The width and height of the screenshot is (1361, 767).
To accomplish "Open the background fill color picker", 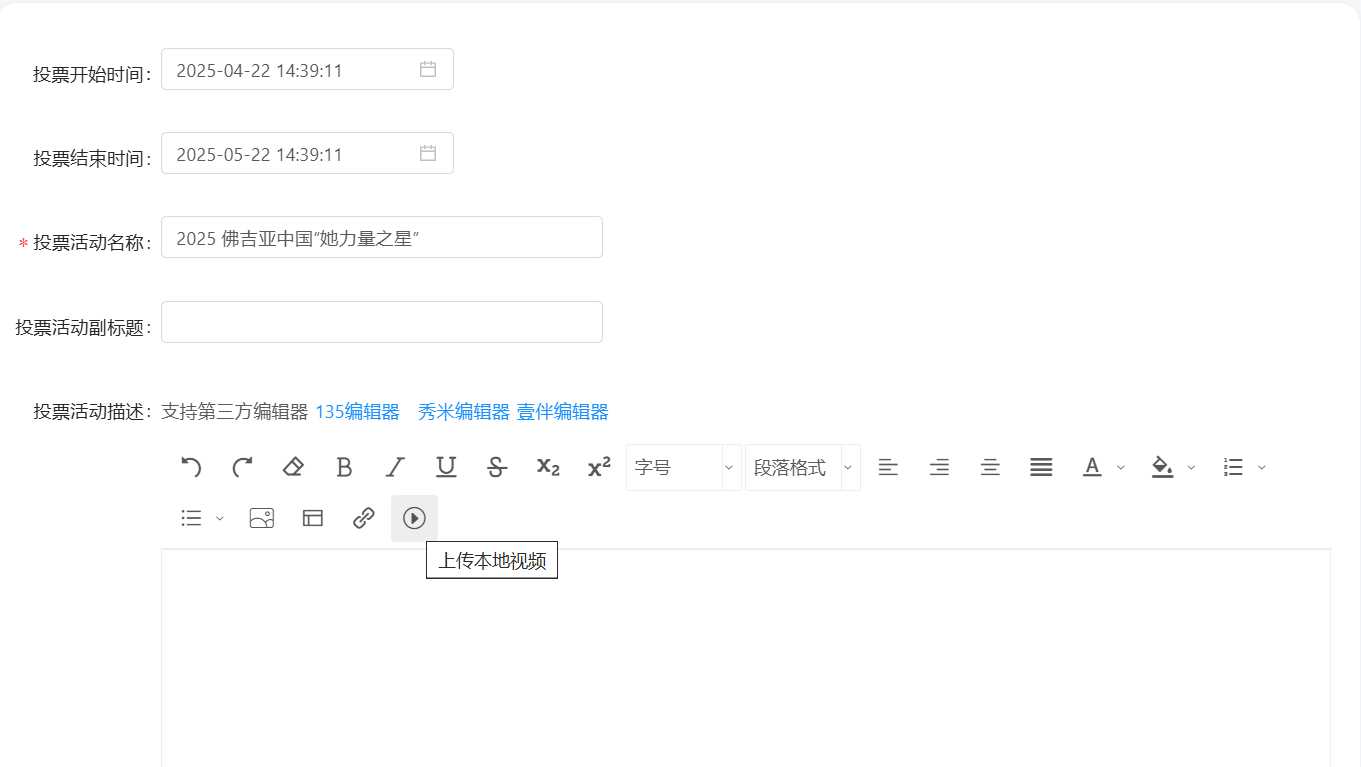I will [1162, 467].
